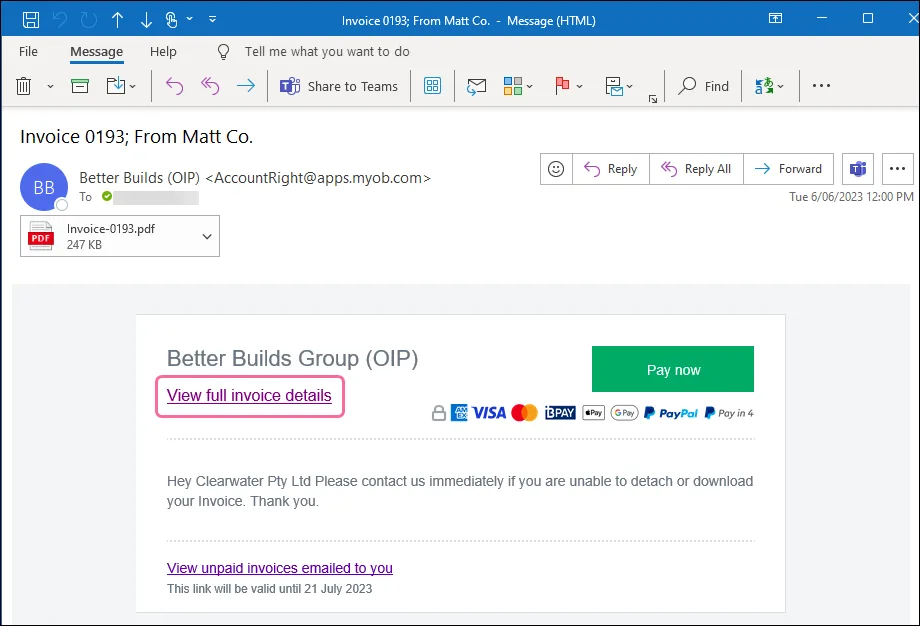The image size is (920, 626).
Task: Open the Move to folder dropdown arrow
Action: (x=131, y=86)
